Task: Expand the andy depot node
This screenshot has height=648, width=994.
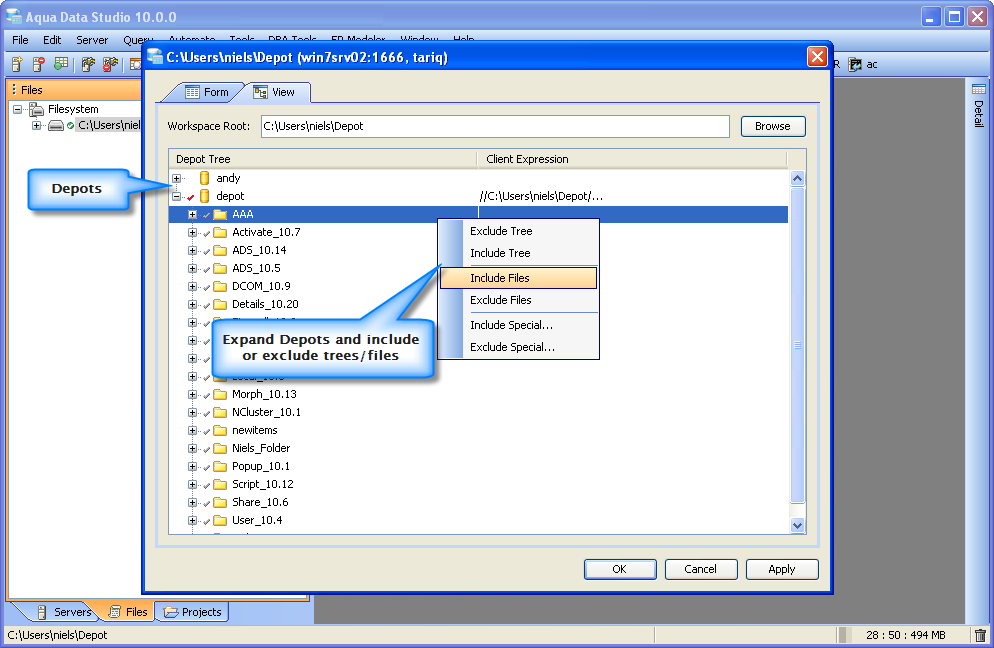Action: (x=177, y=178)
